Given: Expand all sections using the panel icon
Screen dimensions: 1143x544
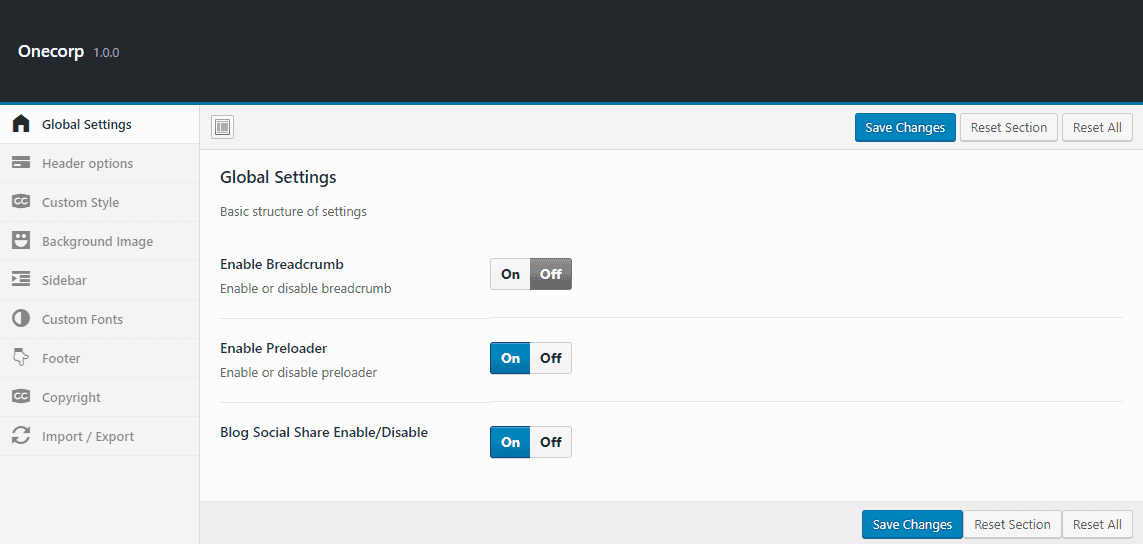Looking at the screenshot, I should [222, 127].
